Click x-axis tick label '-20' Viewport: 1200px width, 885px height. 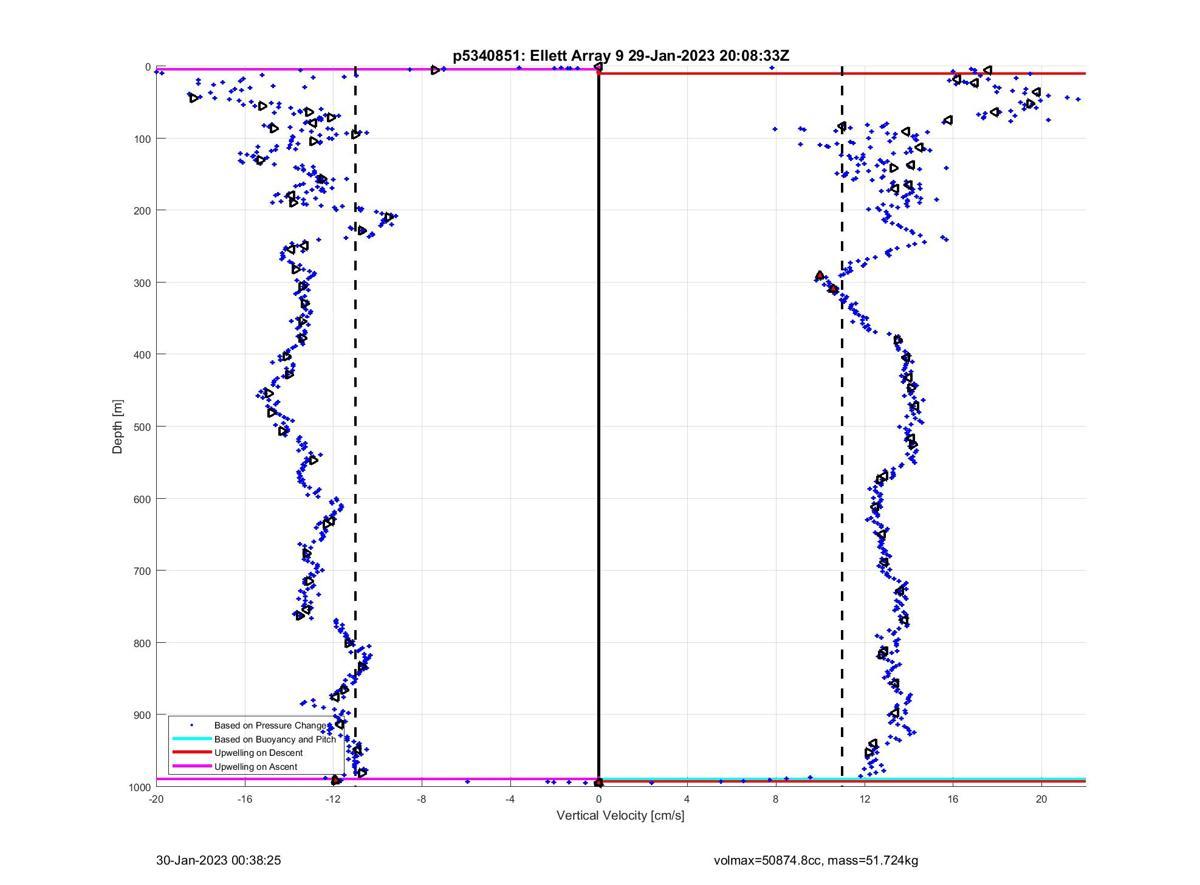[156, 798]
